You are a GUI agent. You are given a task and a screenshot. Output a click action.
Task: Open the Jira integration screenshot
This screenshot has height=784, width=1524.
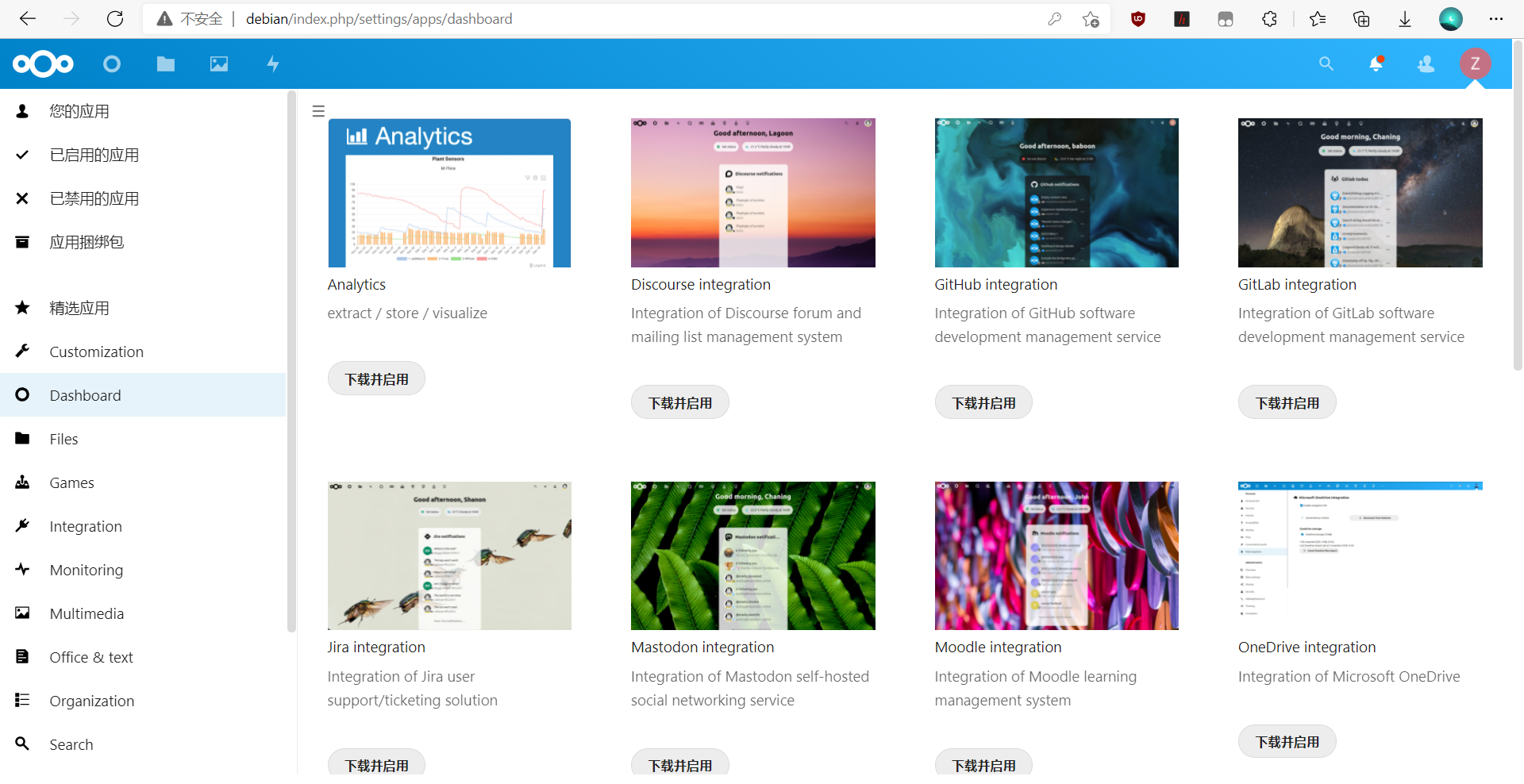449,555
